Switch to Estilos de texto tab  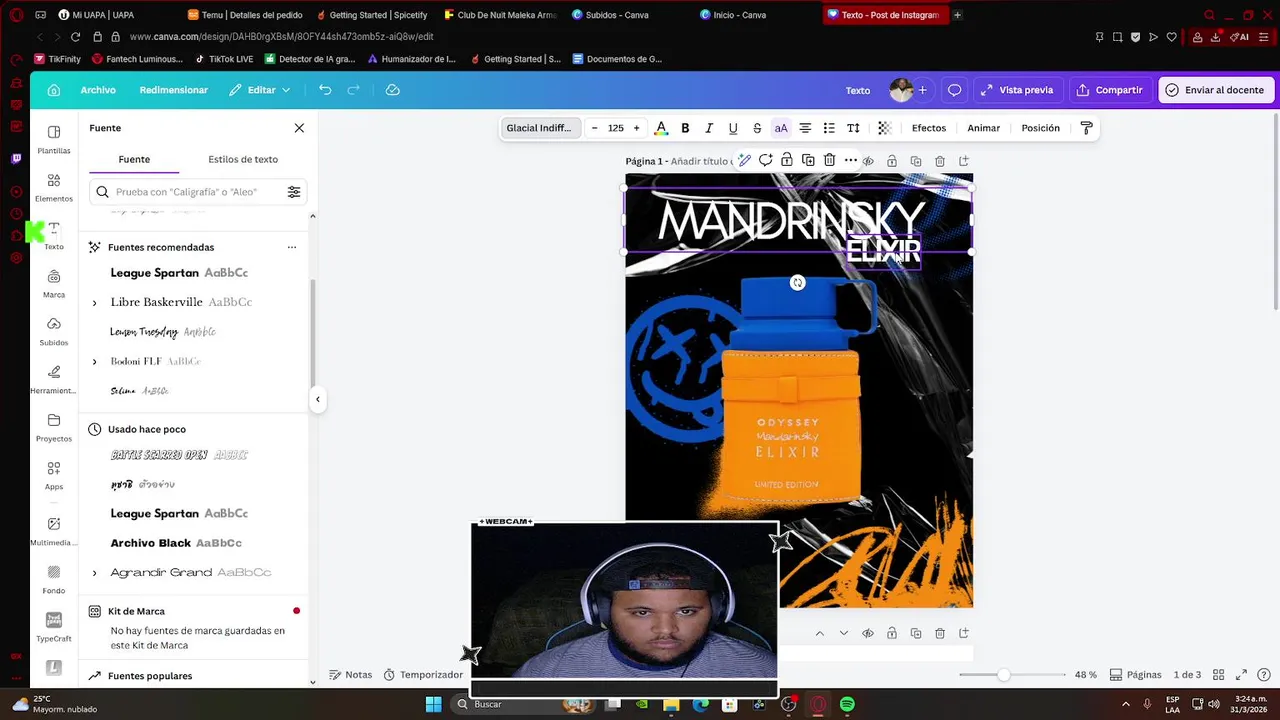click(x=243, y=159)
